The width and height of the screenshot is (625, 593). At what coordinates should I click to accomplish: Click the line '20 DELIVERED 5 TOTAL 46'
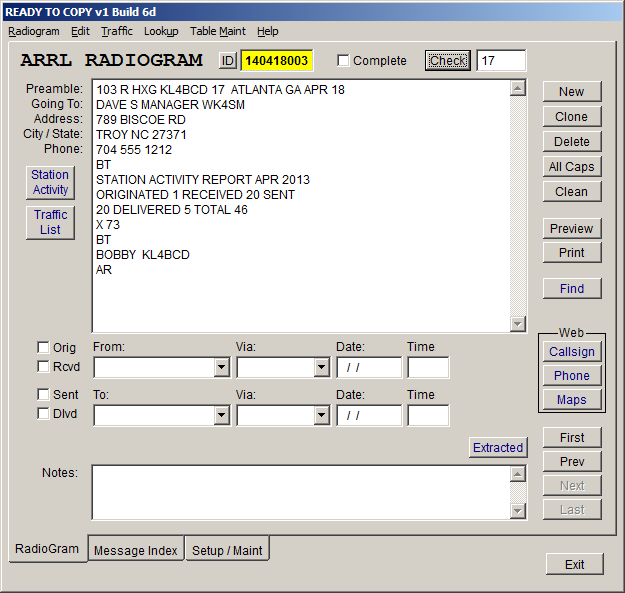pos(171,210)
